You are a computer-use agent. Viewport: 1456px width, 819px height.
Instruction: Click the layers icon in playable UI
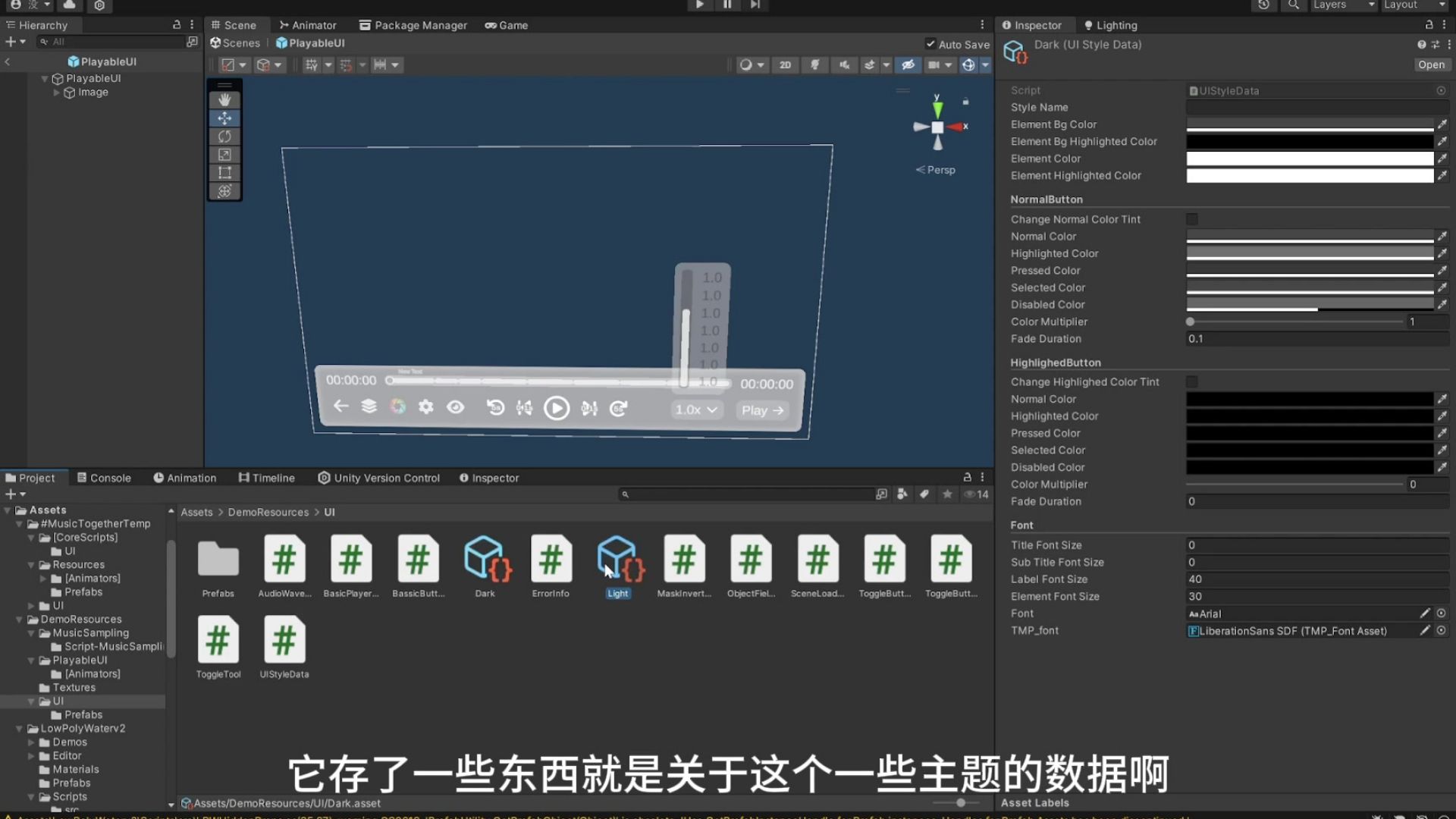click(x=369, y=406)
